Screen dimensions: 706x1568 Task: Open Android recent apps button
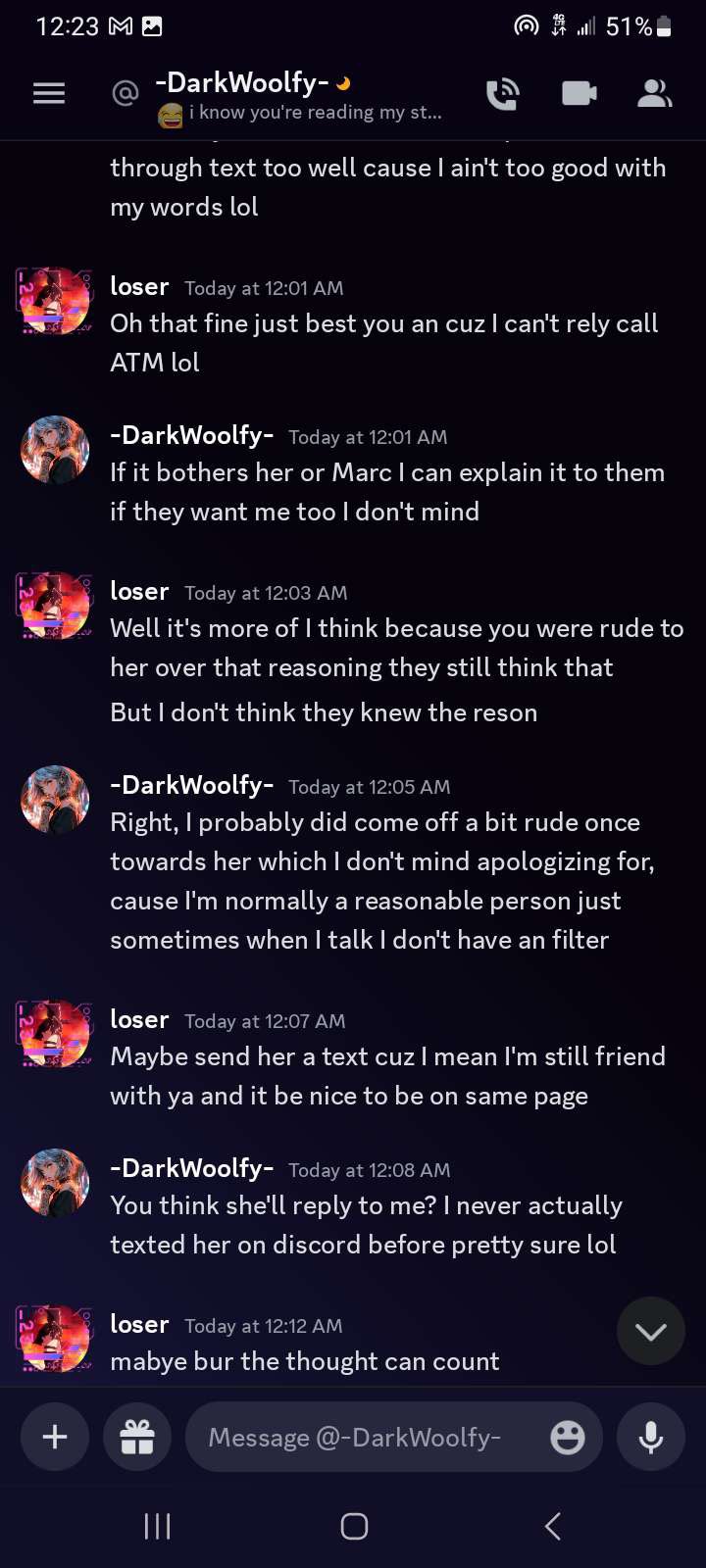click(157, 1526)
